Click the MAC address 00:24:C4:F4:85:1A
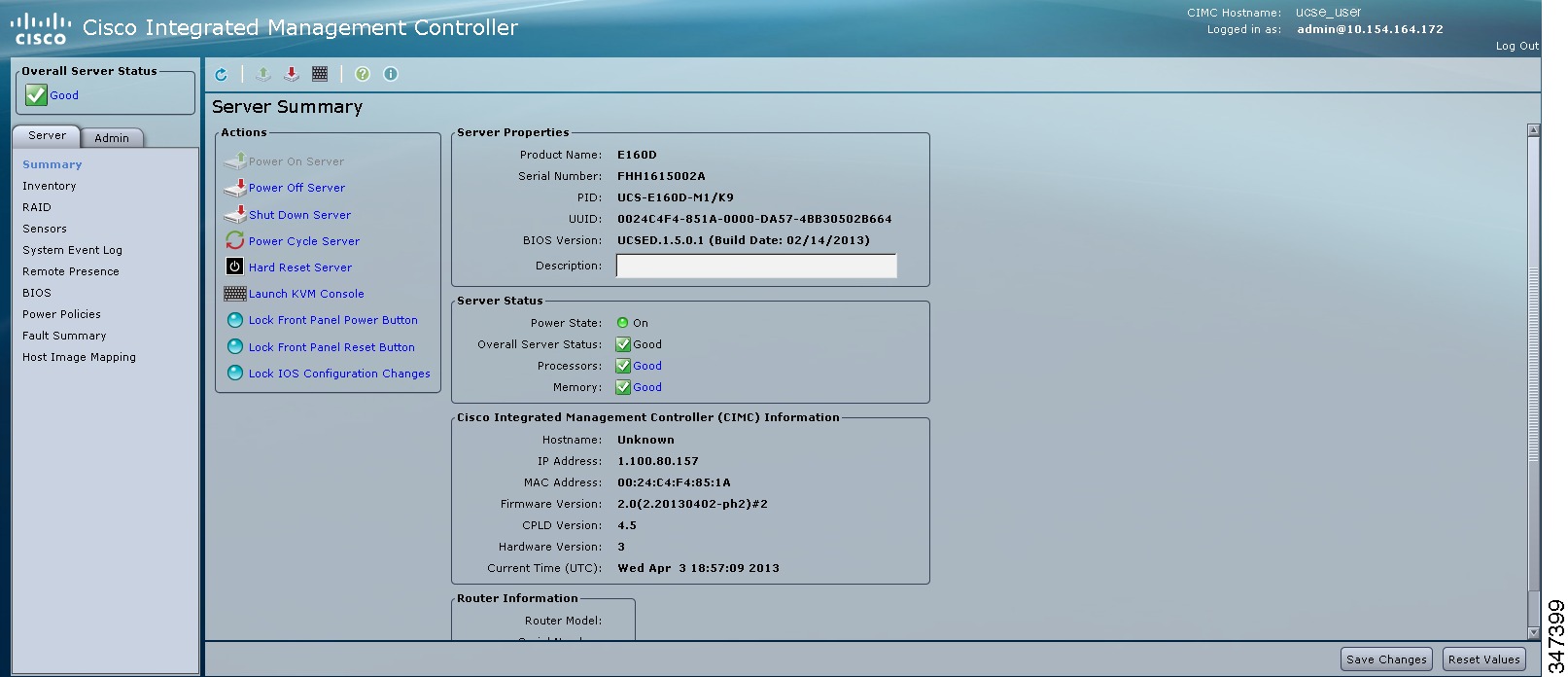This screenshot has height=677, width=1568. [674, 482]
